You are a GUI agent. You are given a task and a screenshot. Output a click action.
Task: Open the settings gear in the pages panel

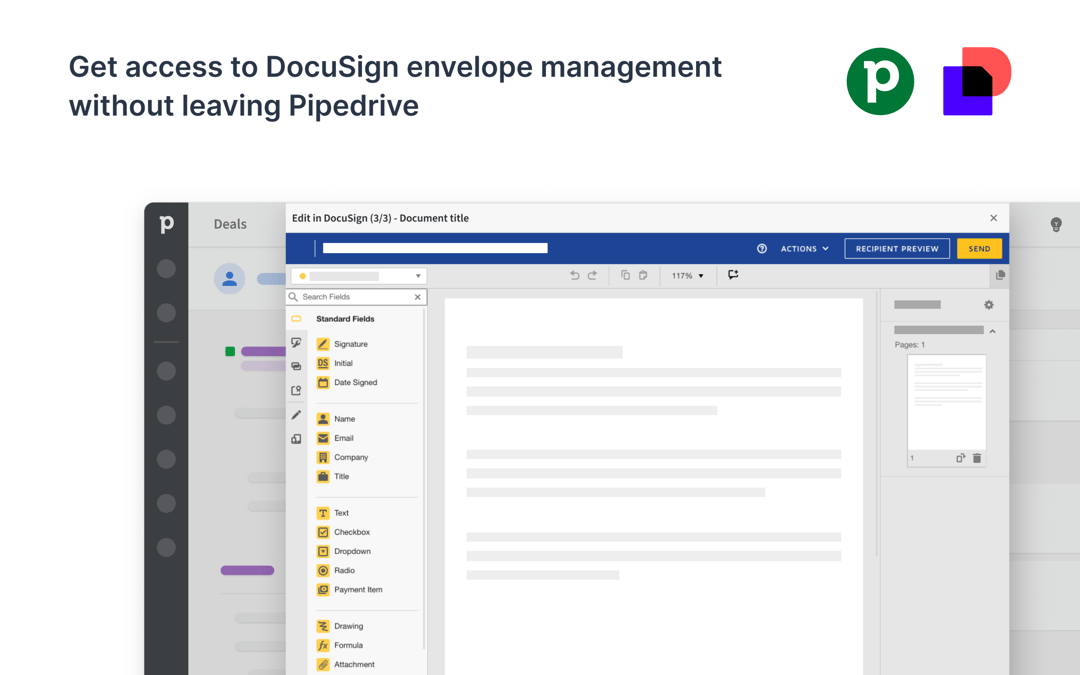(988, 304)
